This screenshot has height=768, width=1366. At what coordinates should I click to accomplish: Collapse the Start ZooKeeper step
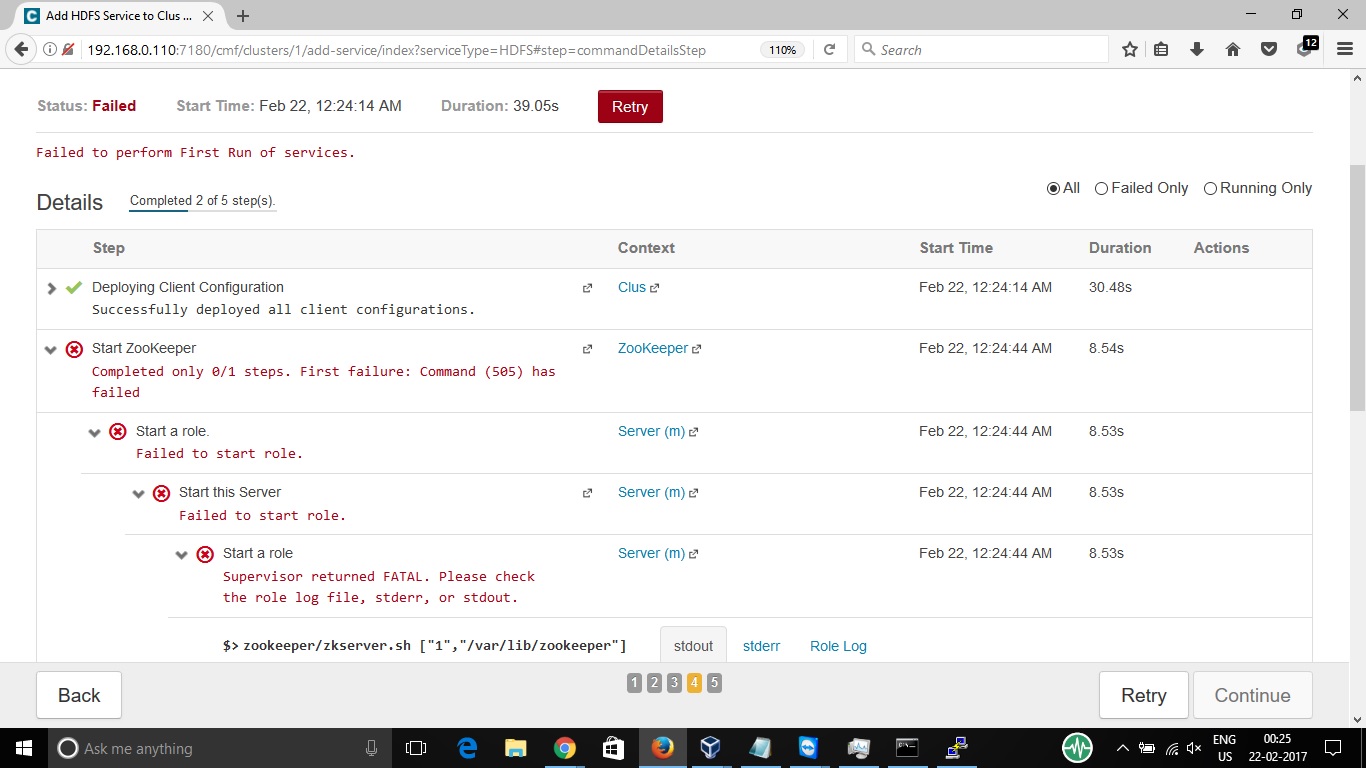point(50,349)
